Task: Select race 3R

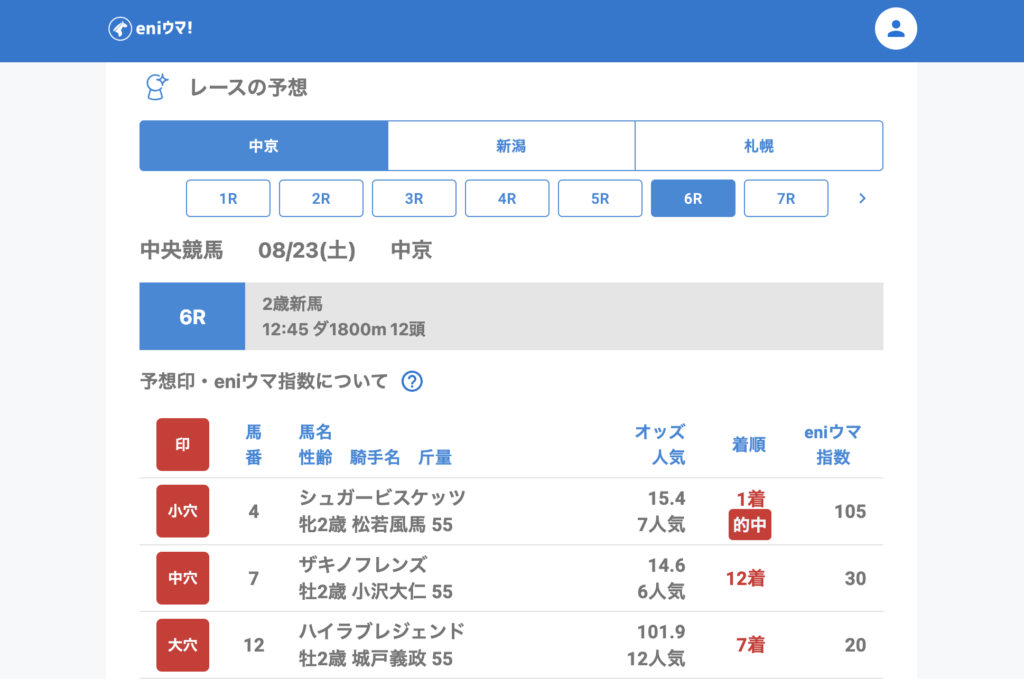Action: (414, 198)
